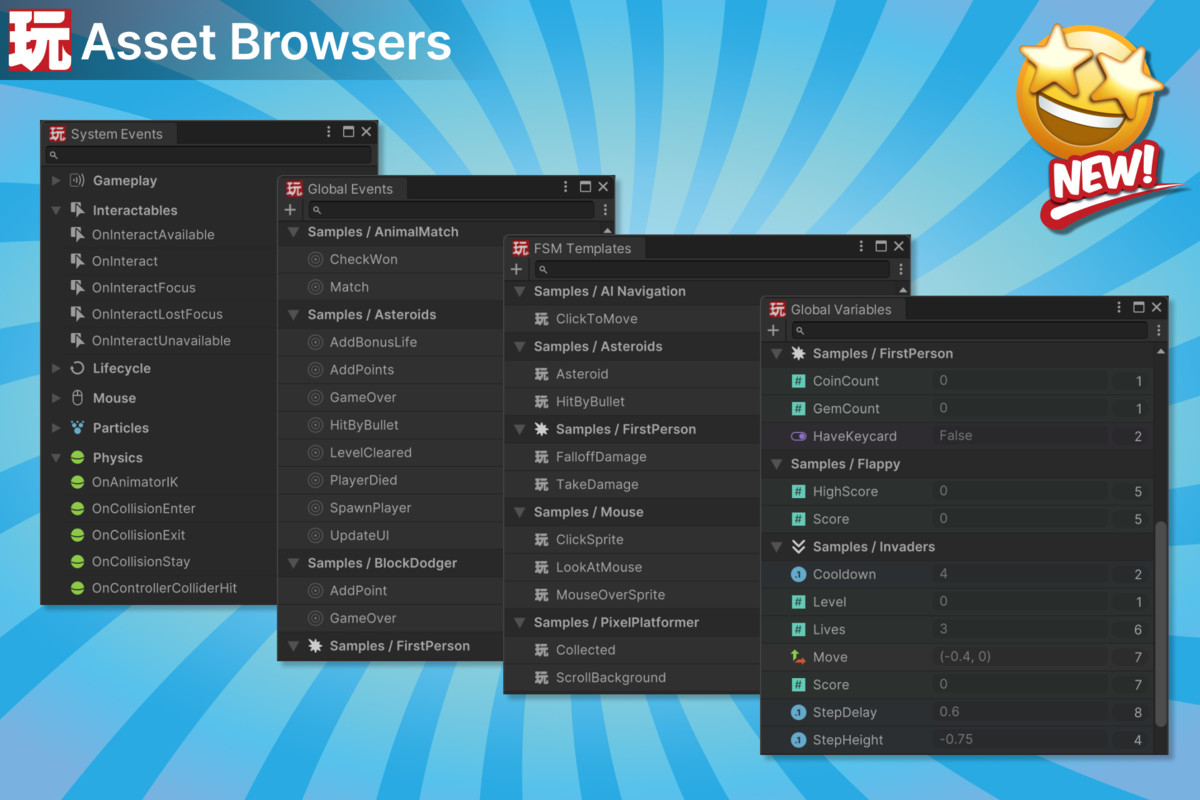The width and height of the screenshot is (1200, 800).
Task: Click the Global Variables search field
Action: pos(969,330)
